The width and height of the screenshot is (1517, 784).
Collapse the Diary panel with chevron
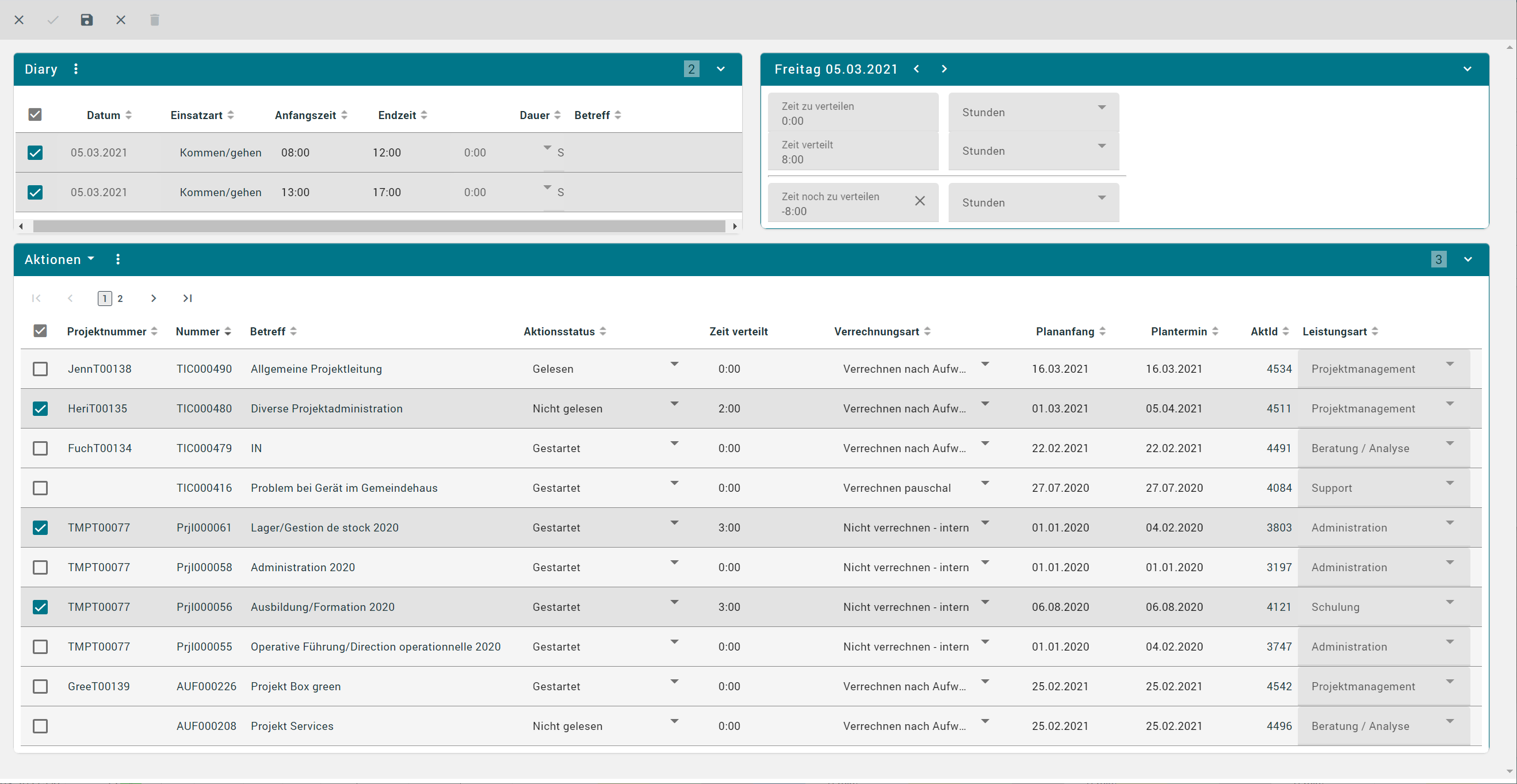pyautogui.click(x=720, y=69)
